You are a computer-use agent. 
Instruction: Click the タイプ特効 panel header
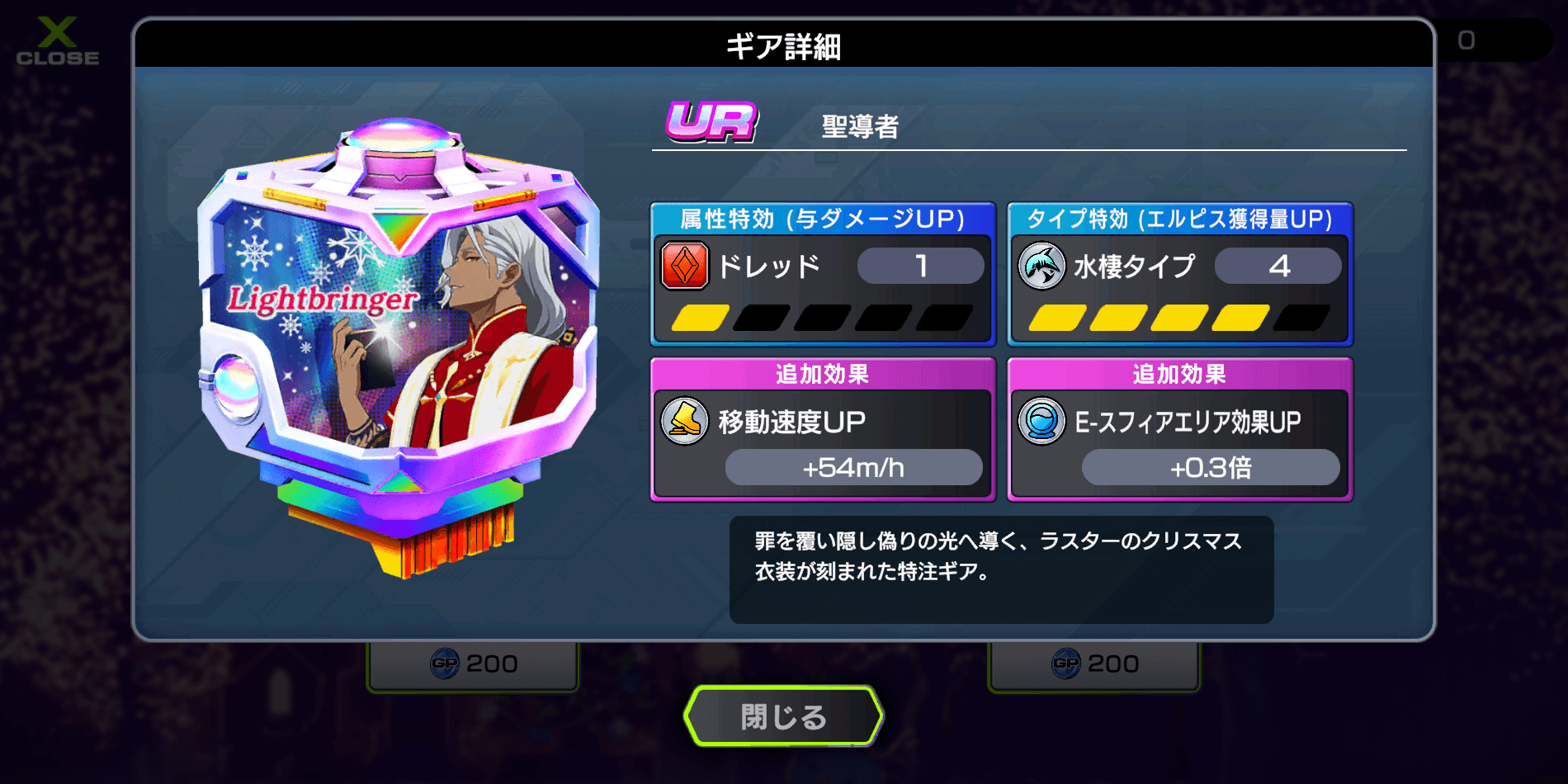1180,219
